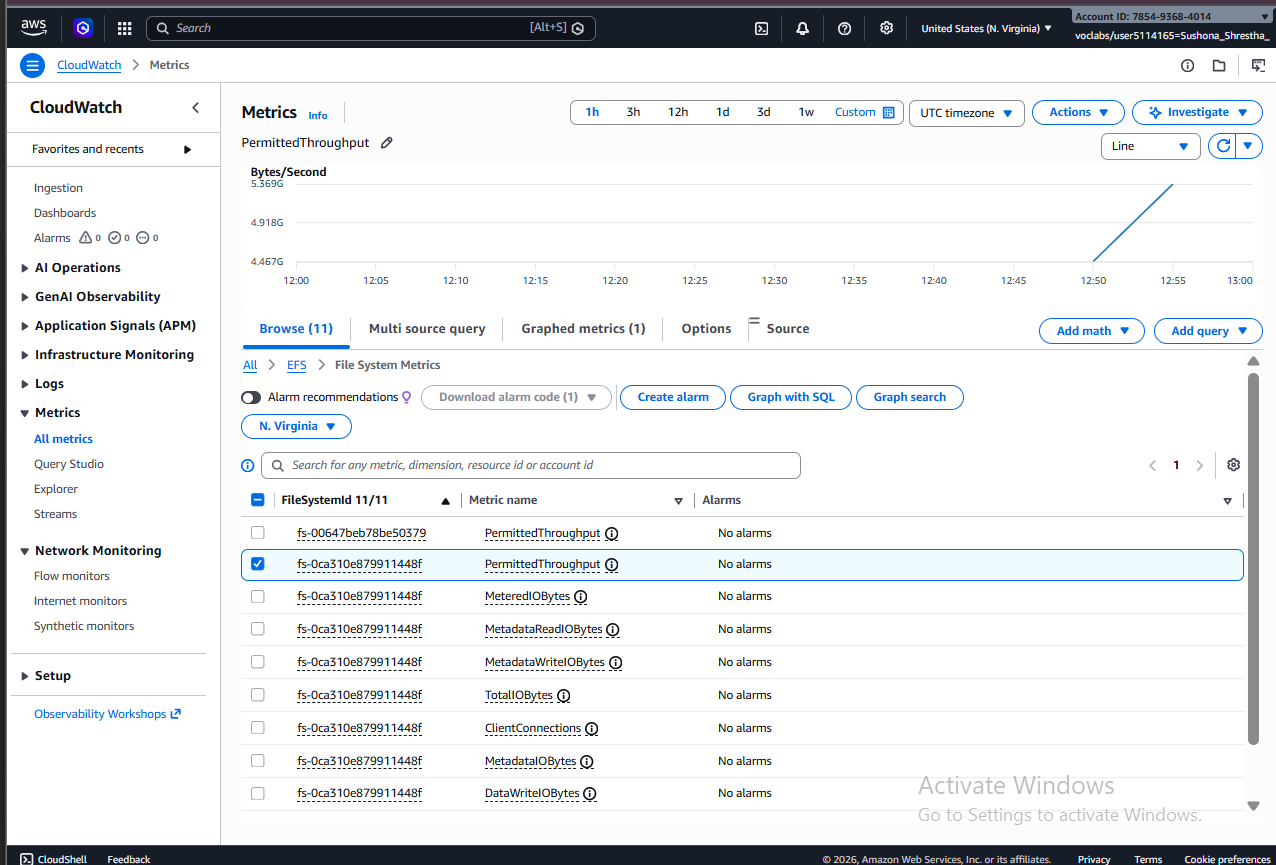Open the Add query dropdown
Viewport: 1276px width, 865px height.
click(1208, 331)
